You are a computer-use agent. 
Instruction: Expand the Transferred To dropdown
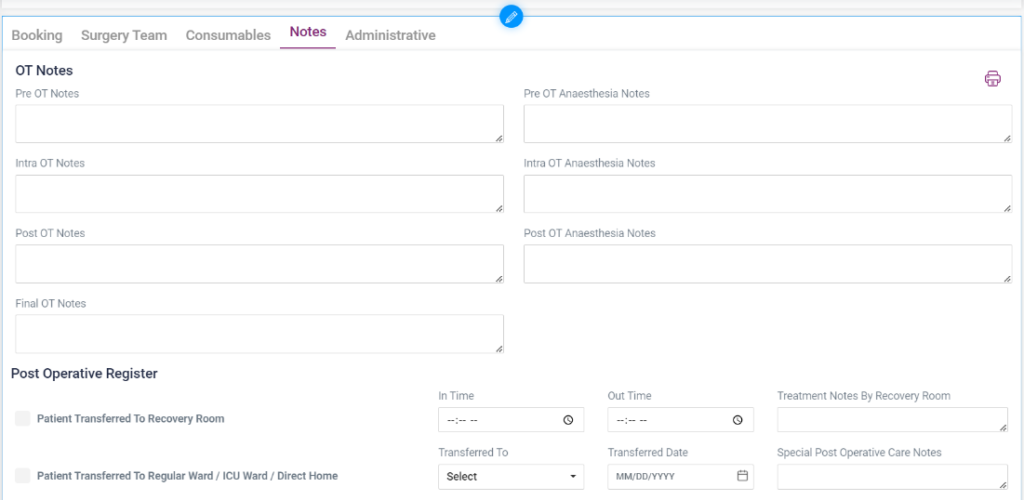click(x=510, y=477)
